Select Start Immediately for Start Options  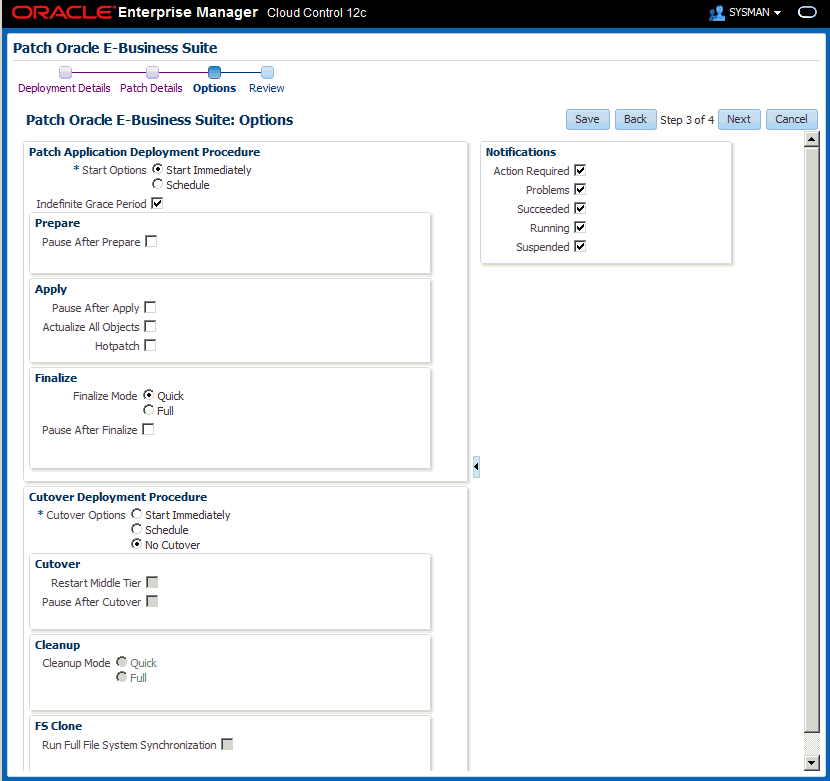coord(157,169)
